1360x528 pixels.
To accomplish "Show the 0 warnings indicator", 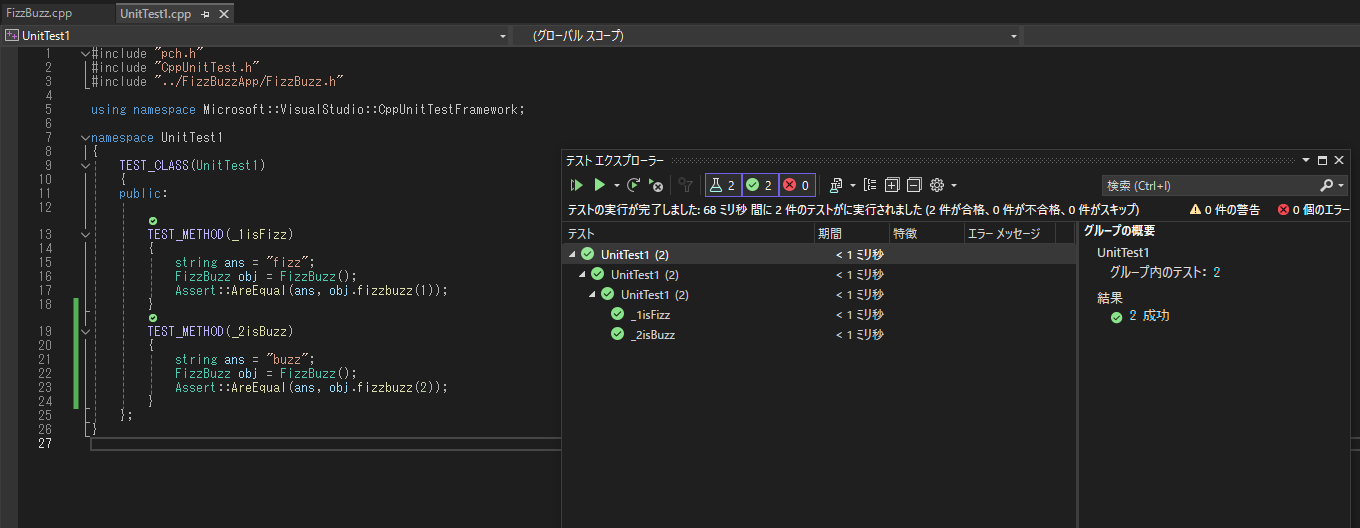I will click(1225, 210).
